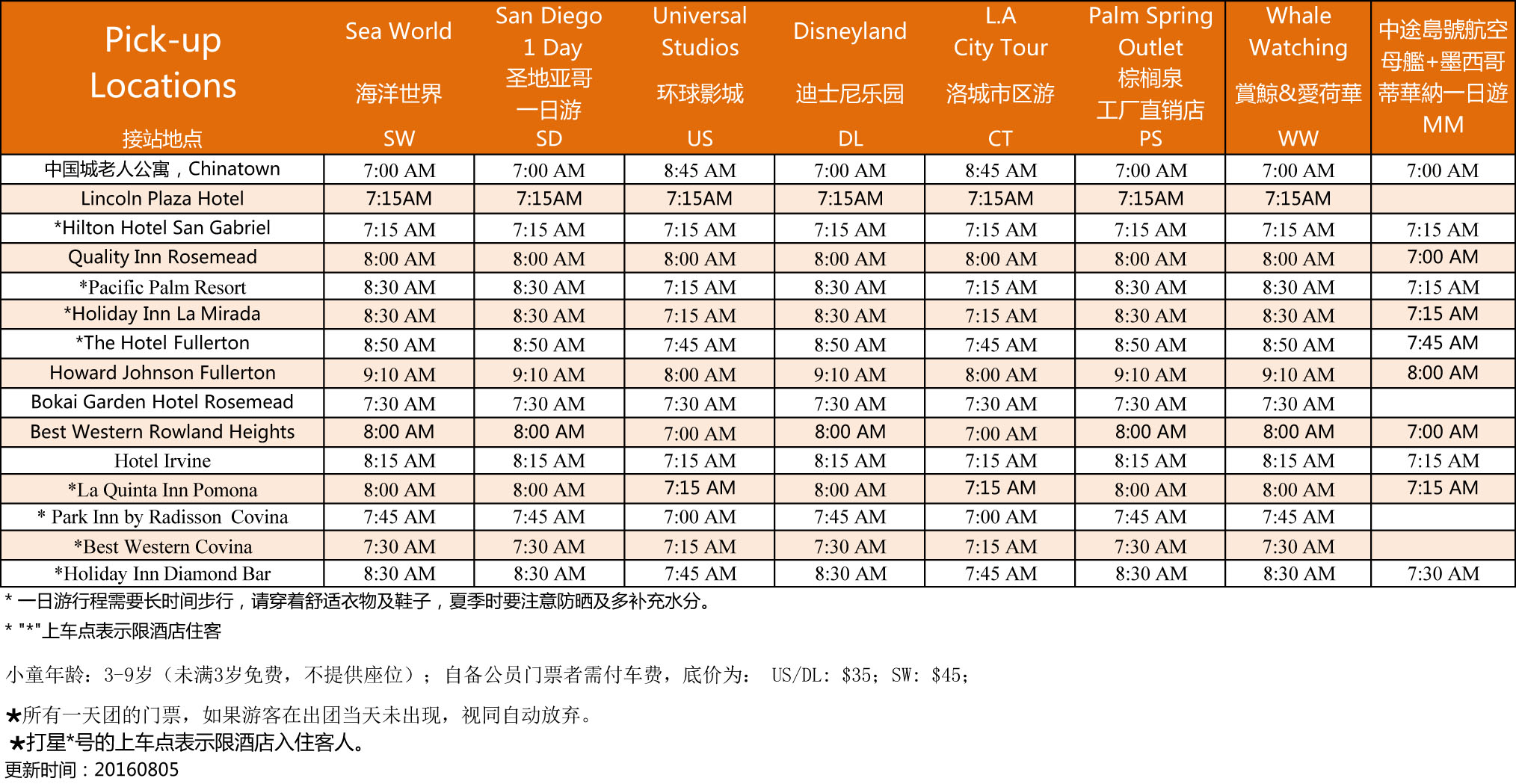Click the Quality Inn Rosemead row label

(162, 257)
